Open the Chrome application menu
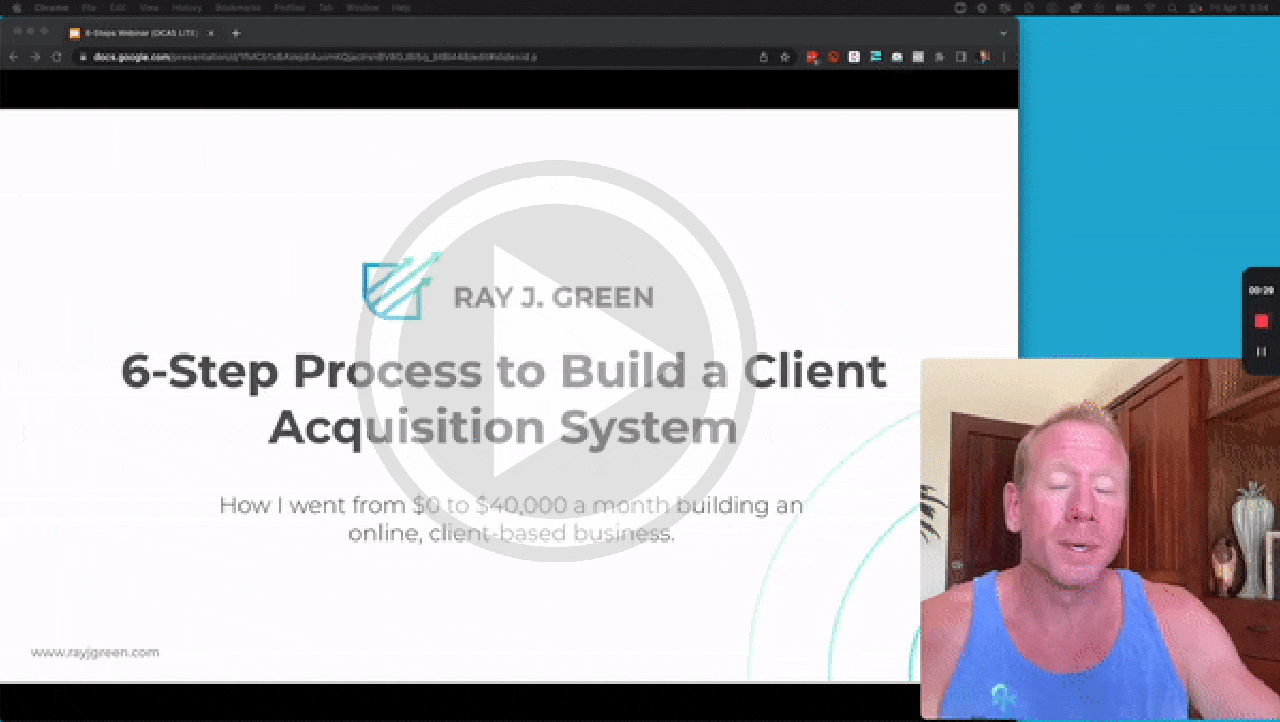Image resolution: width=1280 pixels, height=722 pixels. coord(51,7)
